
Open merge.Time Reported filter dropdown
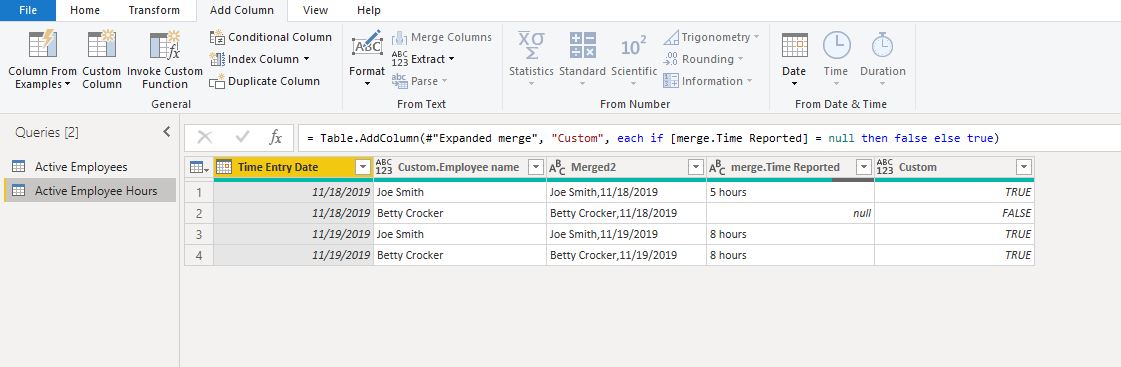coord(864,167)
